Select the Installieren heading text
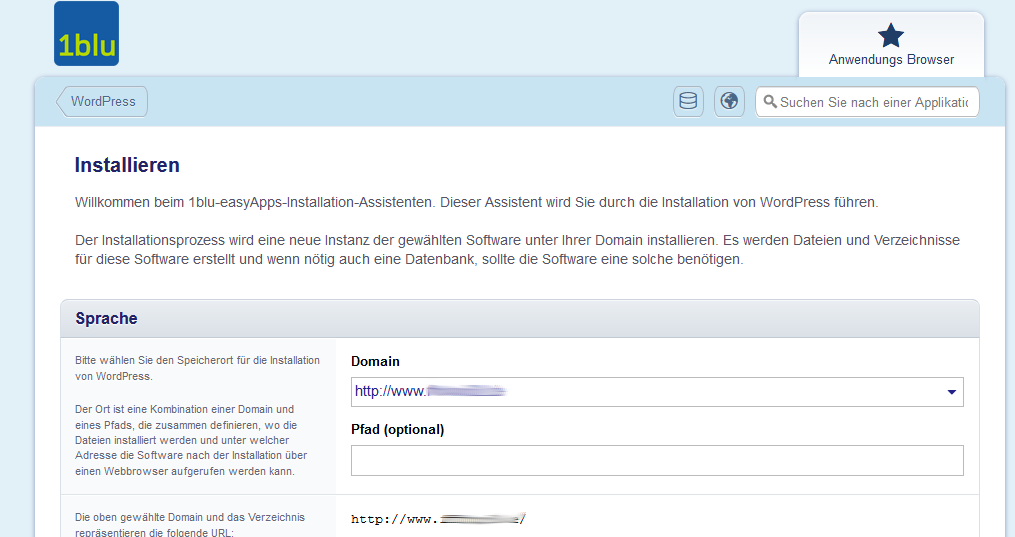Screen dimensions: 1015x537 (127, 165)
